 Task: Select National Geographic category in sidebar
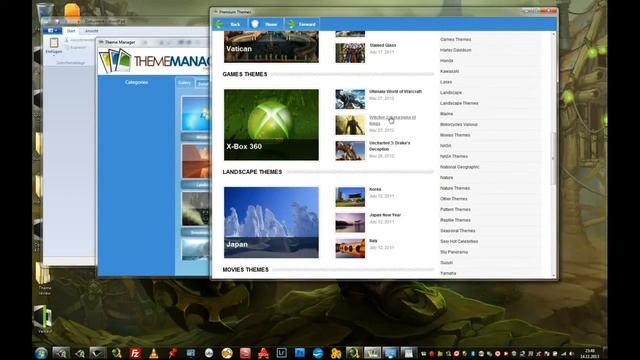[x=460, y=167]
